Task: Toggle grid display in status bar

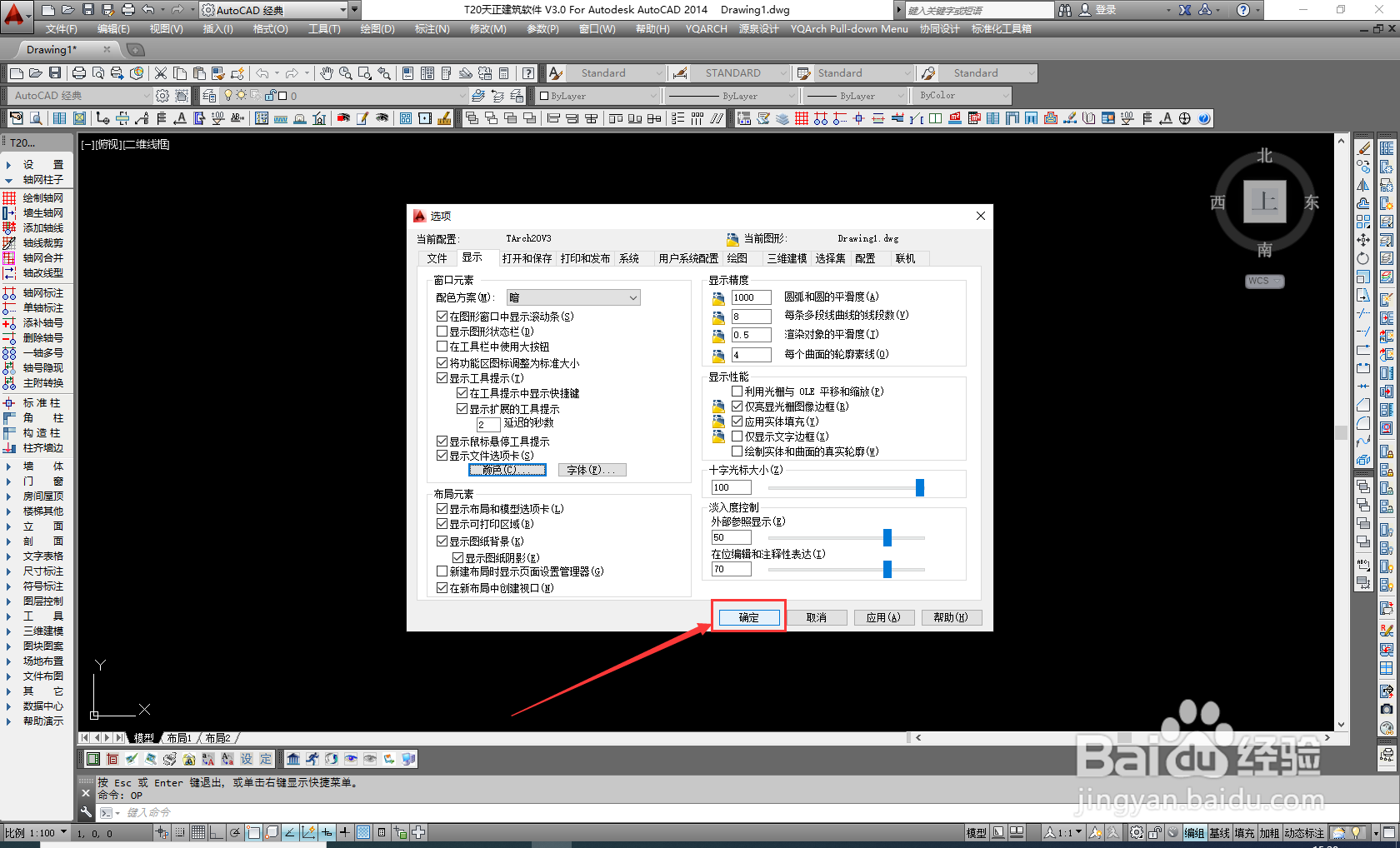Action: pos(198,832)
